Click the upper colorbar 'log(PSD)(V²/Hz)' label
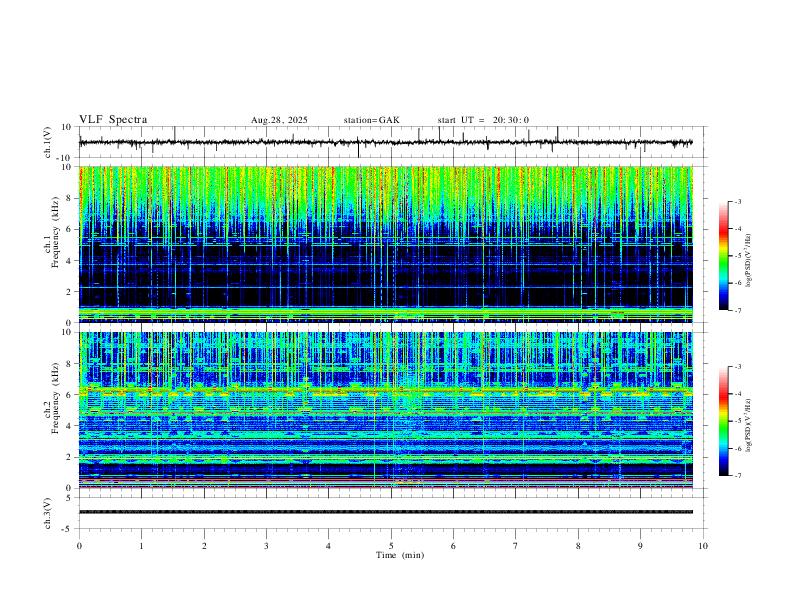 748,261
